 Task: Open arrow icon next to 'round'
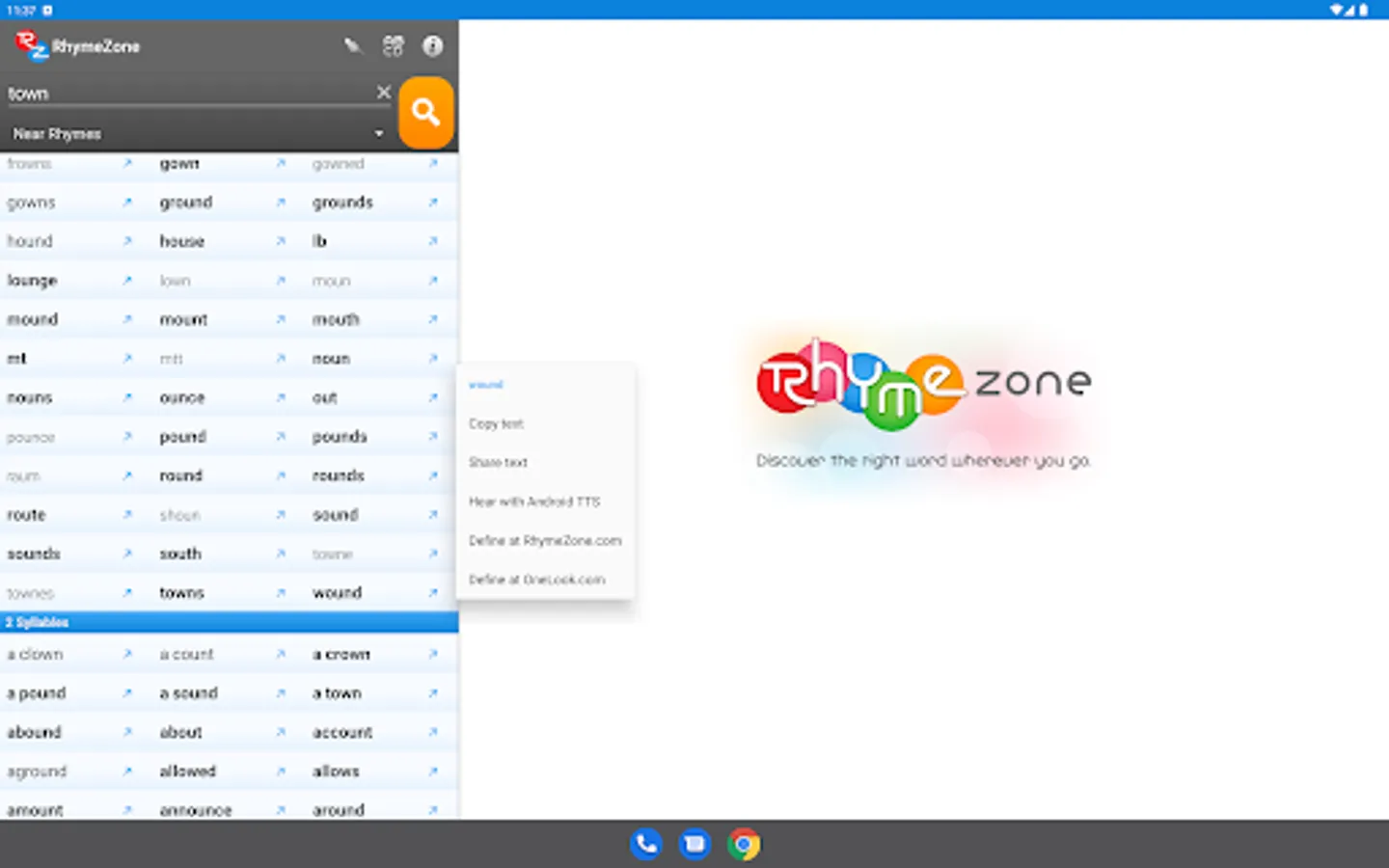281,475
